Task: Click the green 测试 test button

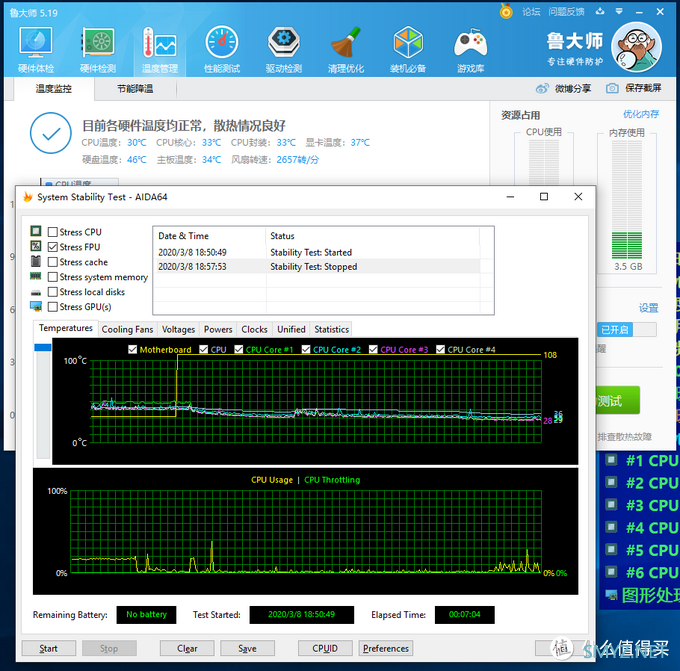Action: [x=618, y=400]
